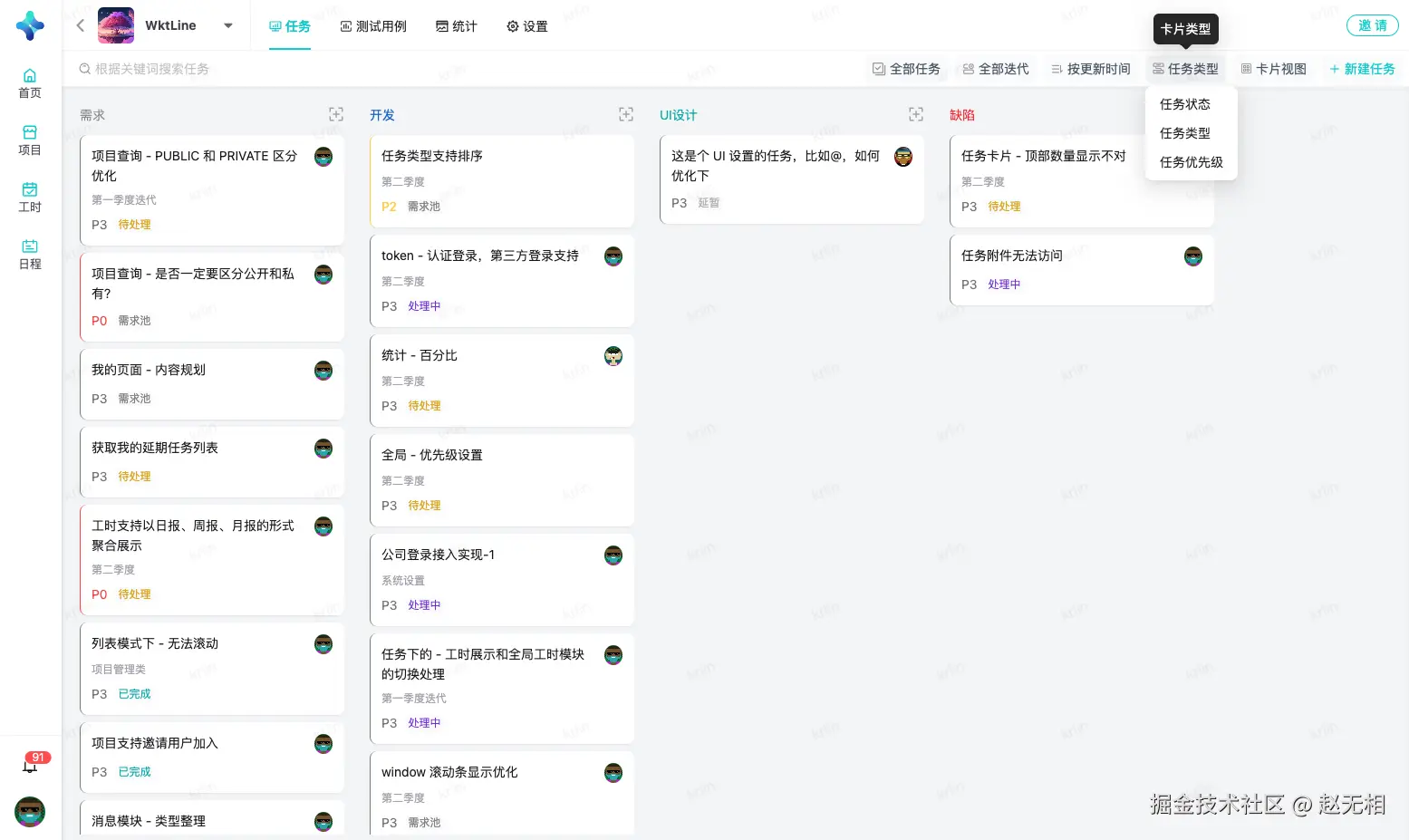
Task: Expand the WktLine project dropdown arrow
Action: click(x=228, y=25)
